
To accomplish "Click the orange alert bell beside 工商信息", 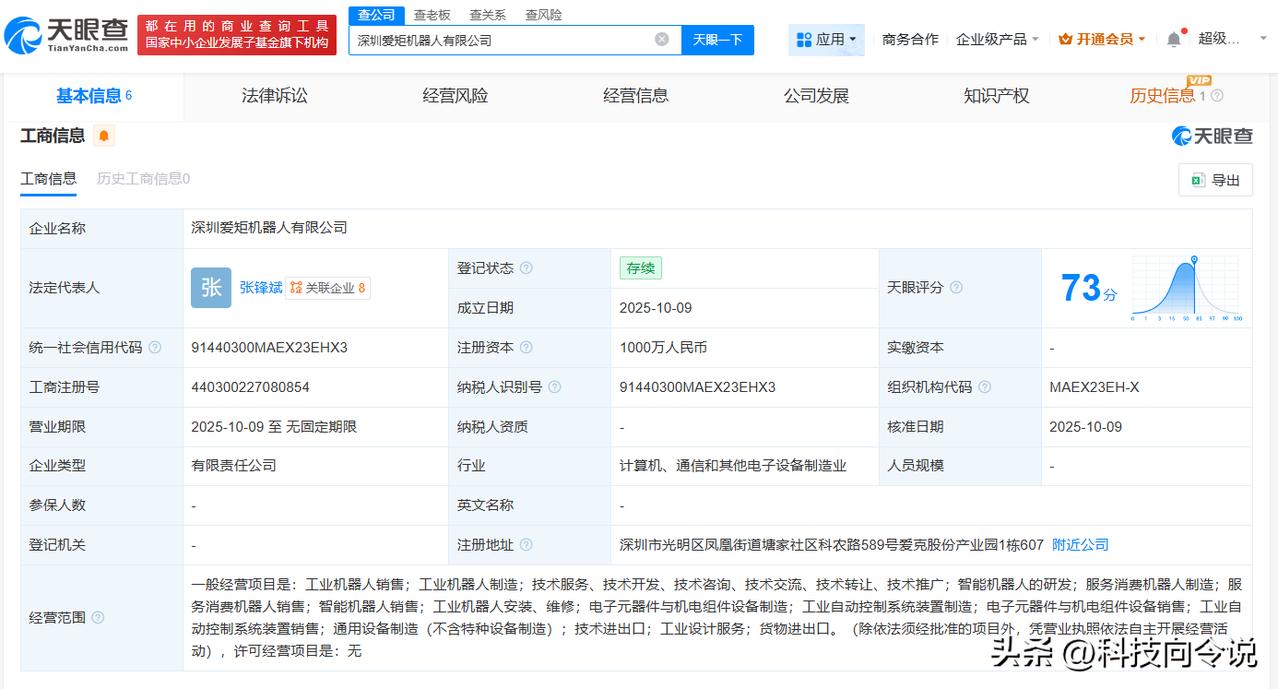I will coord(104,136).
